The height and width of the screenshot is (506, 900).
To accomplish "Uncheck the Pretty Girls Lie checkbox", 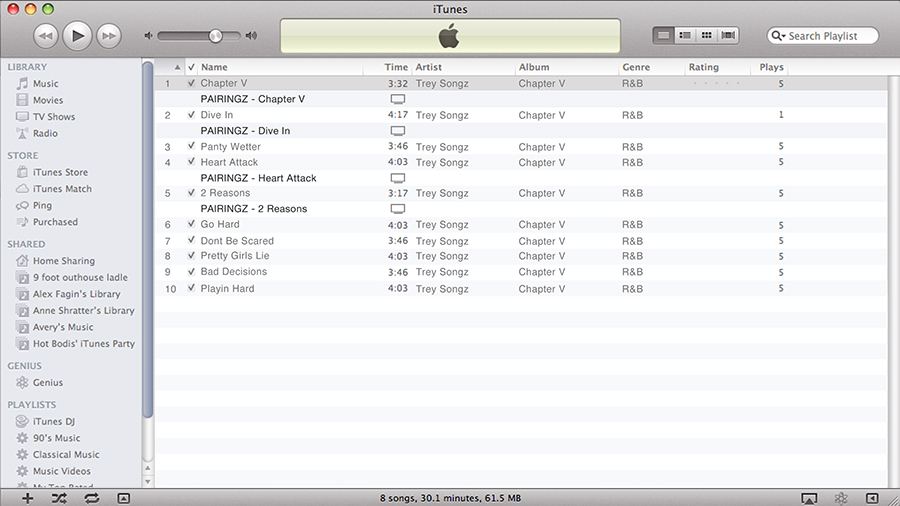I will 191,256.
